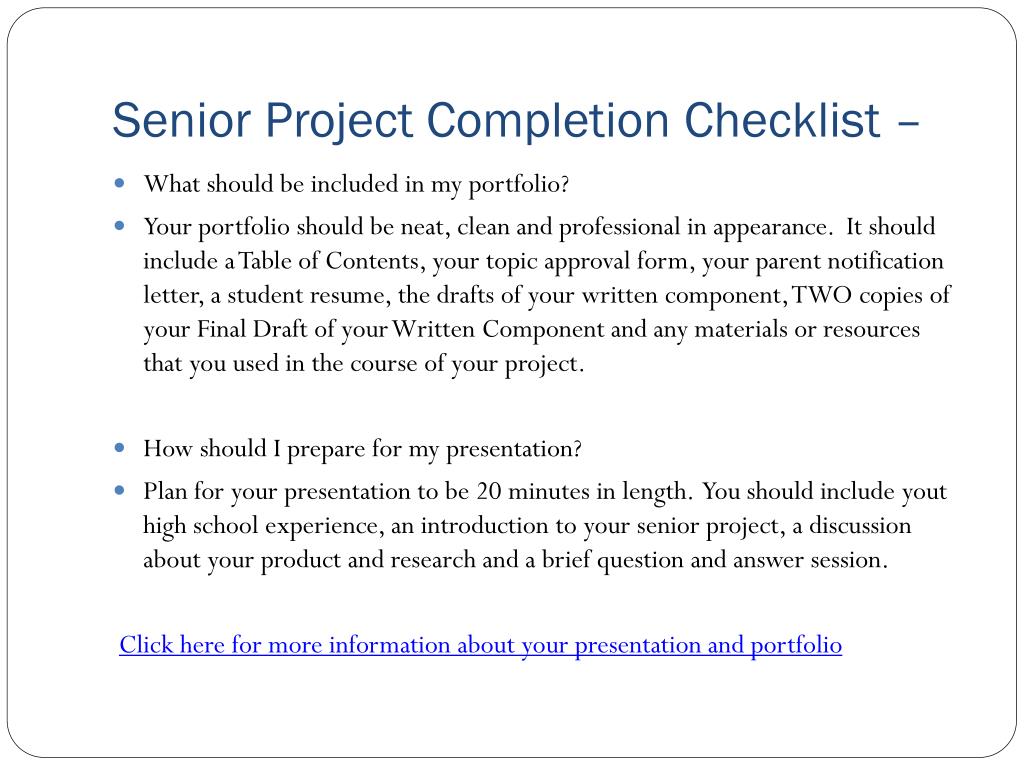Click the question 'How should I prepare for my presentation?'
This screenshot has width=1024, height=768.
click(x=362, y=449)
